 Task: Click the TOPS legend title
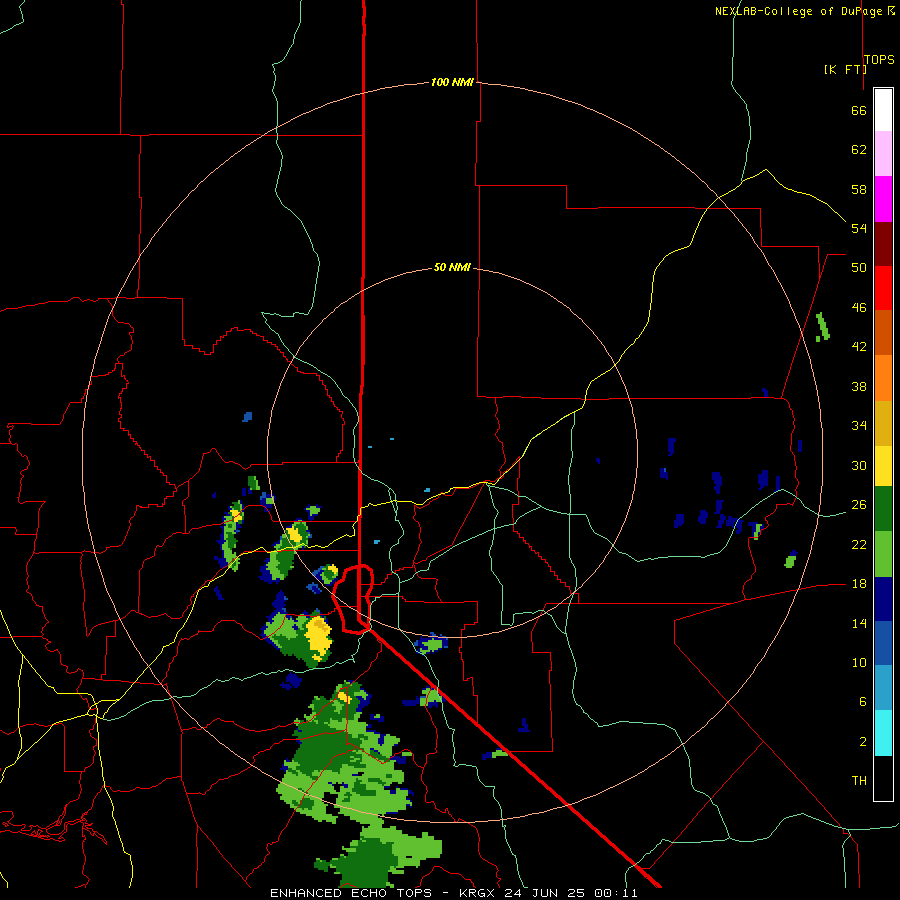[x=879, y=59]
